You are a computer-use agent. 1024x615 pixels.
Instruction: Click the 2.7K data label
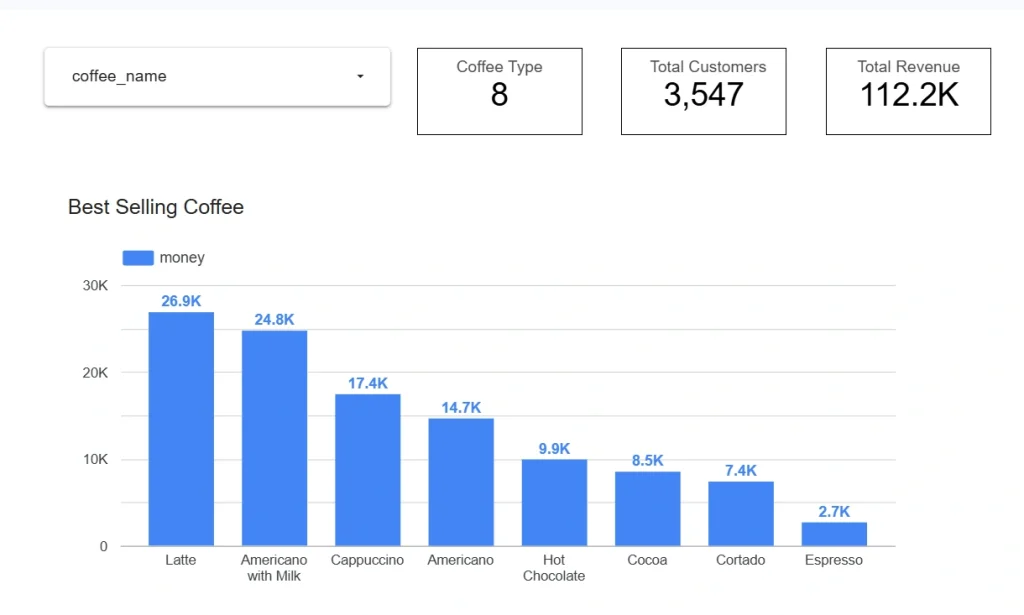click(x=835, y=511)
